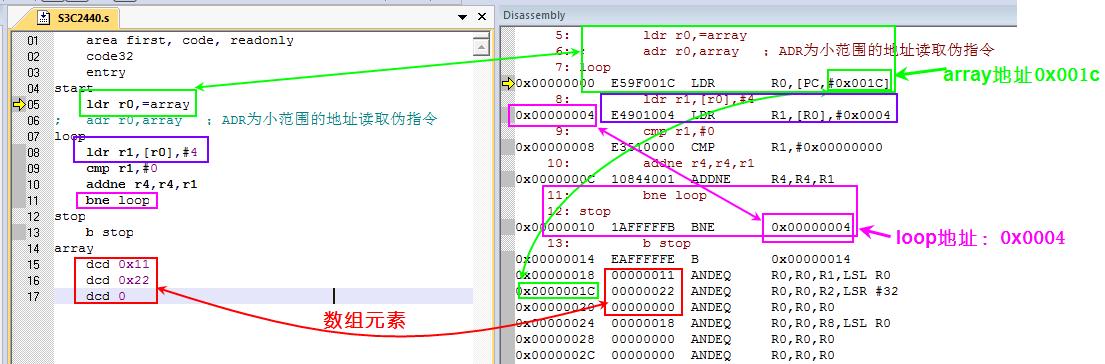Screen dimensions: 1105x364
Task: Click 'dcd 0x11' on editor line 15
Action: pyautogui.click(x=117, y=264)
